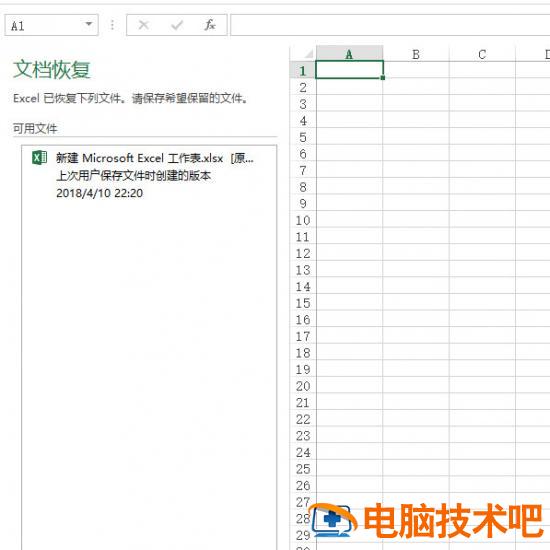550x550 pixels.
Task: Select row 18 header
Action: 303,353
